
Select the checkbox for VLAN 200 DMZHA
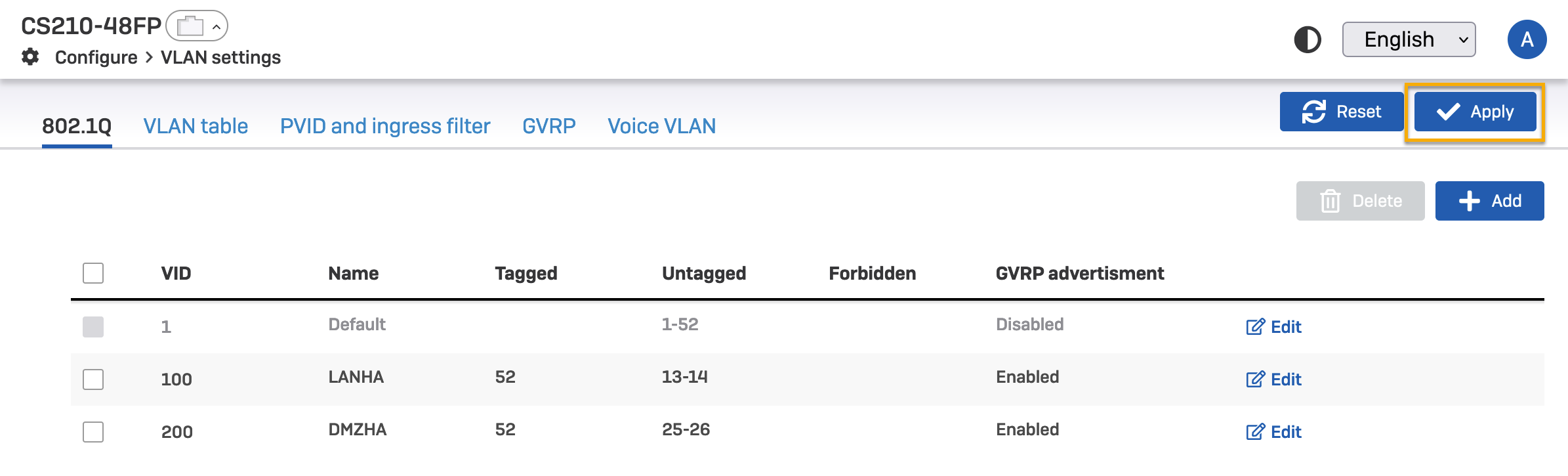point(93,432)
